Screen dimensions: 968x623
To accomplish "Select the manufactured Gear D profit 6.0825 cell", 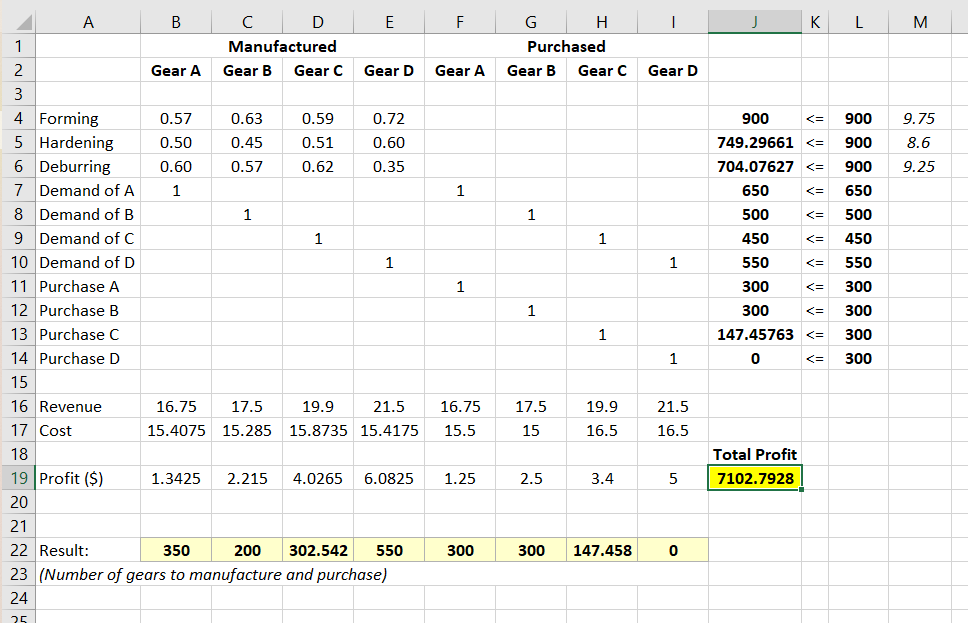I will [388, 478].
